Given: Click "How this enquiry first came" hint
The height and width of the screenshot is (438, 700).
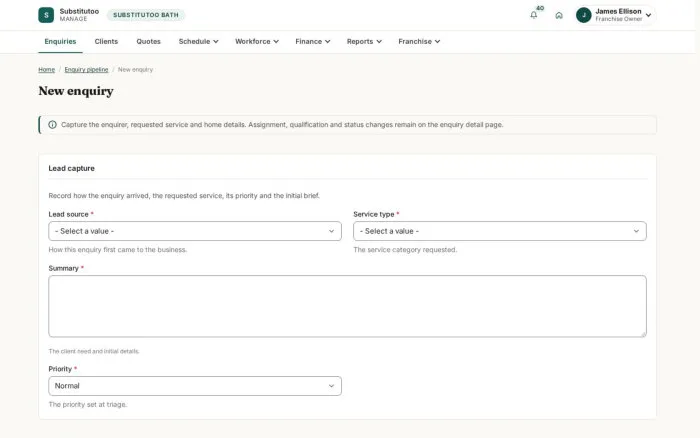Looking at the screenshot, I should [x=117, y=250].
